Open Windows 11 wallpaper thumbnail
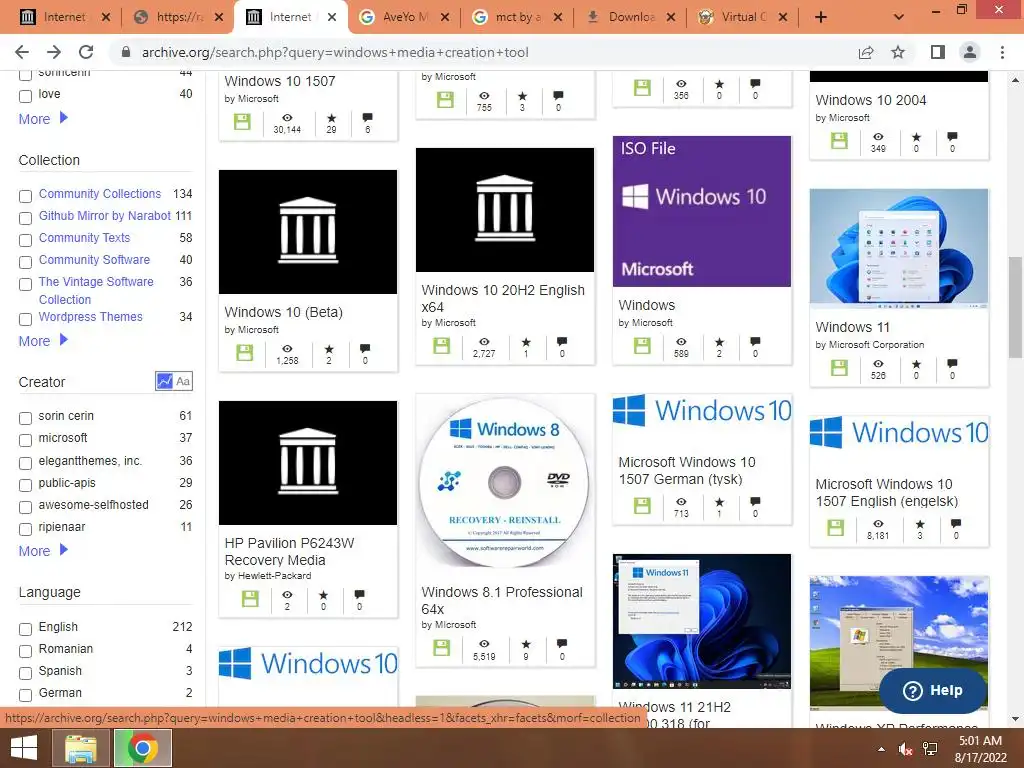 (899, 248)
